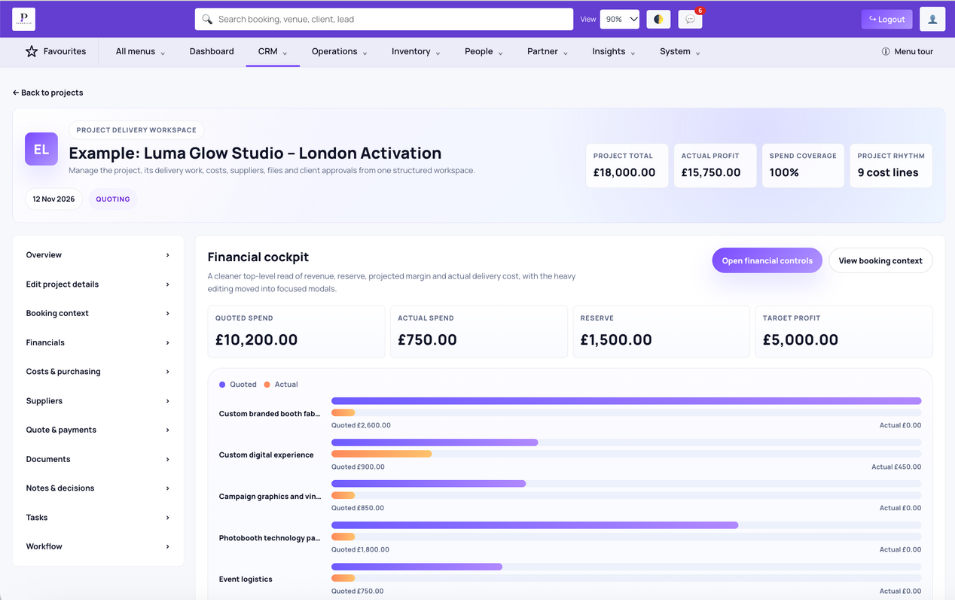
Task: Open Costs & purchasing sidebar item
Action: tap(97, 372)
